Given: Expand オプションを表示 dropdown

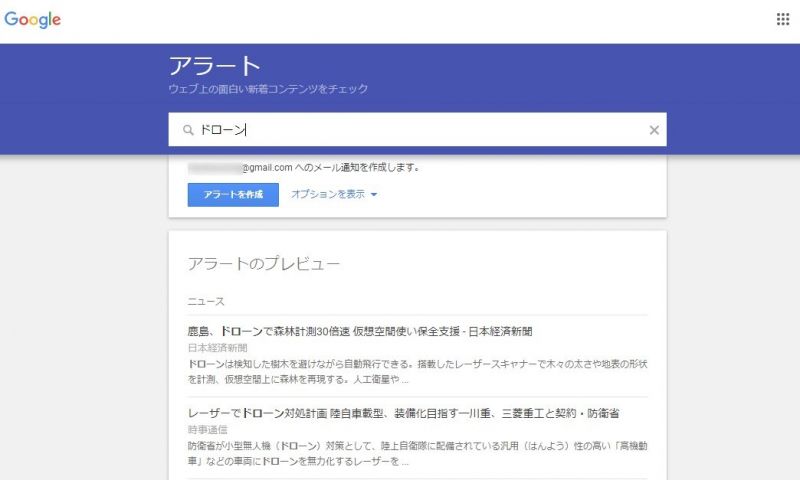Looking at the screenshot, I should coord(334,194).
